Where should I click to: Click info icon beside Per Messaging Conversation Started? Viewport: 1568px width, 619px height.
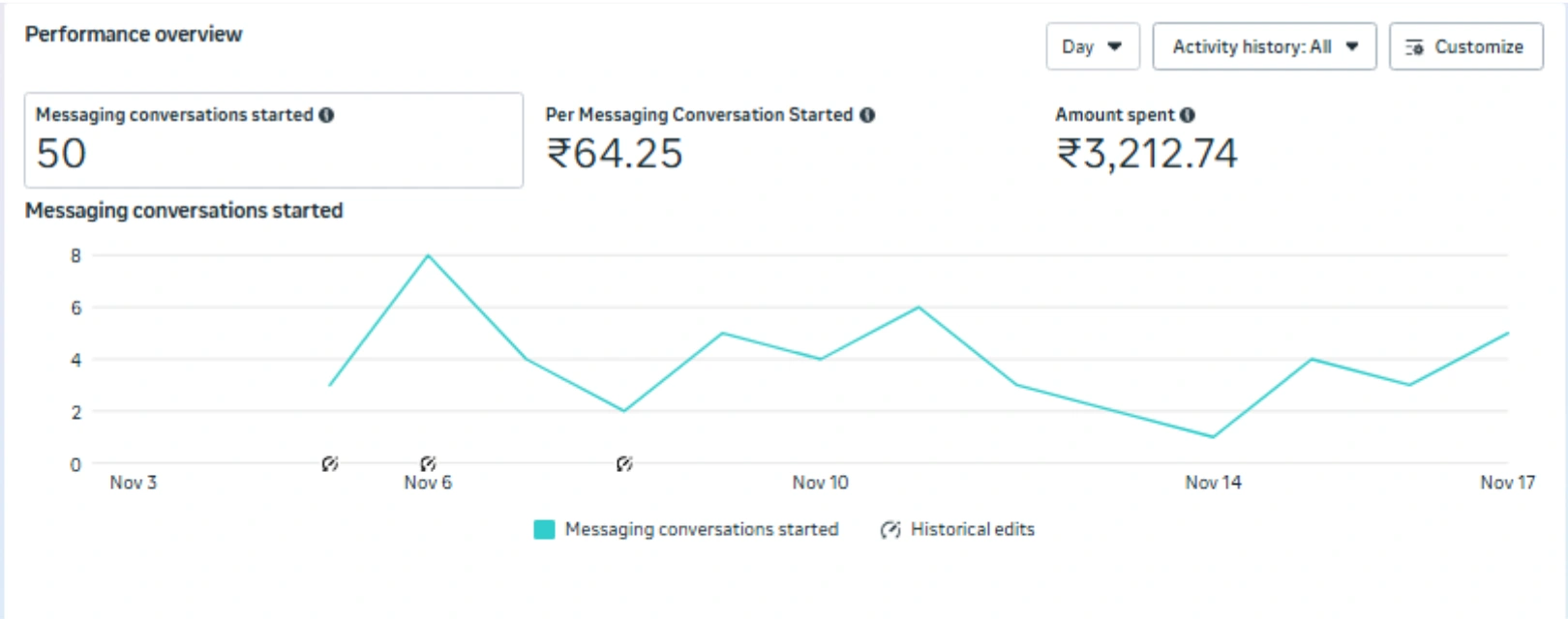coord(867,115)
